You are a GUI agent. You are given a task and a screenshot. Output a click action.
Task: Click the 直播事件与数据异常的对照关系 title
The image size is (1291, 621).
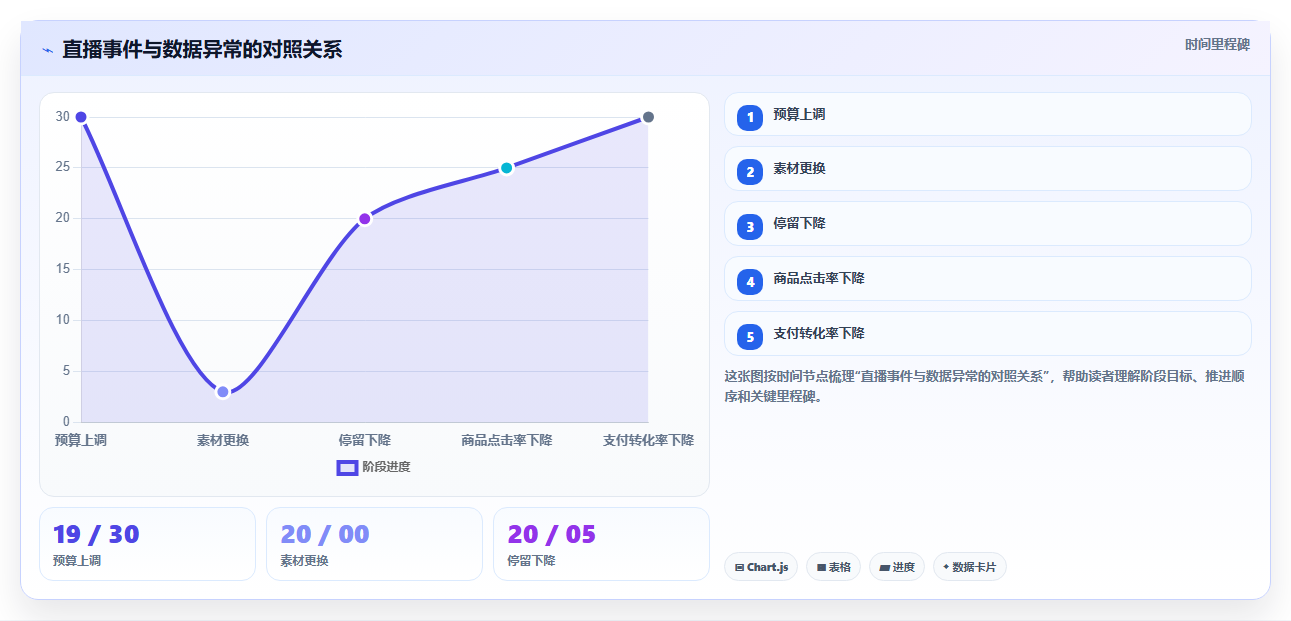pyautogui.click(x=202, y=50)
